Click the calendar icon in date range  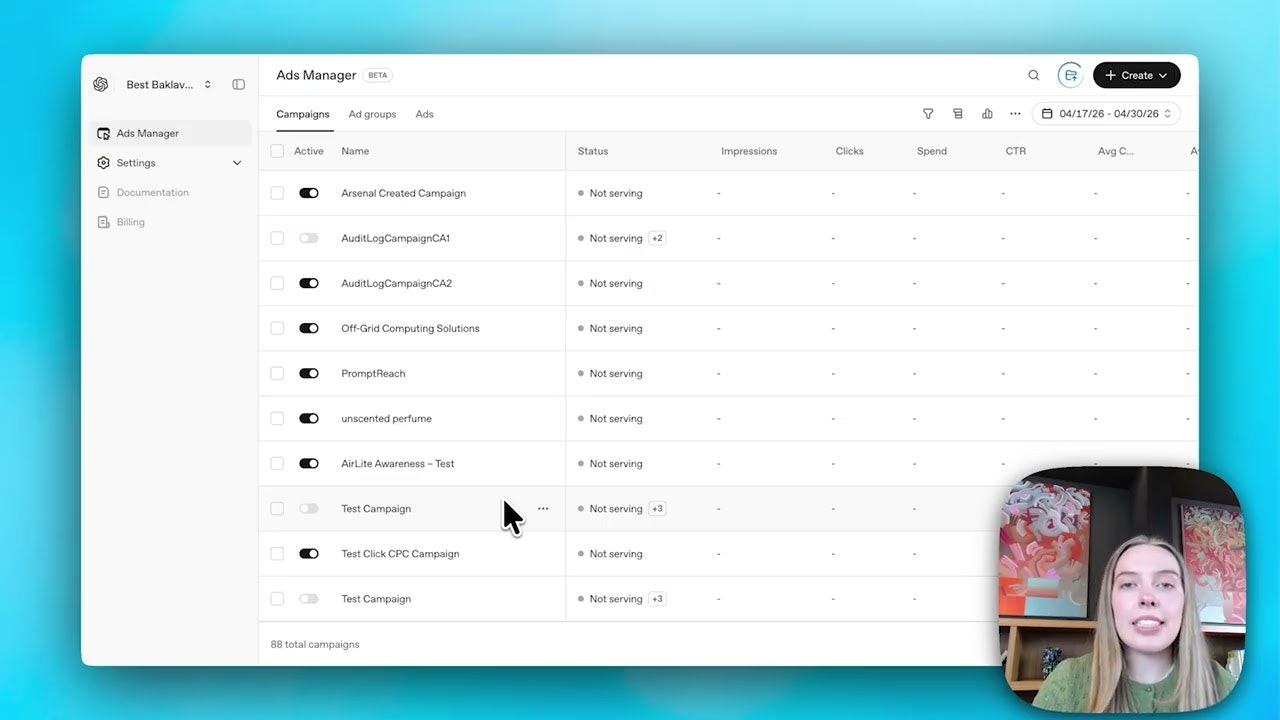[x=1047, y=114]
